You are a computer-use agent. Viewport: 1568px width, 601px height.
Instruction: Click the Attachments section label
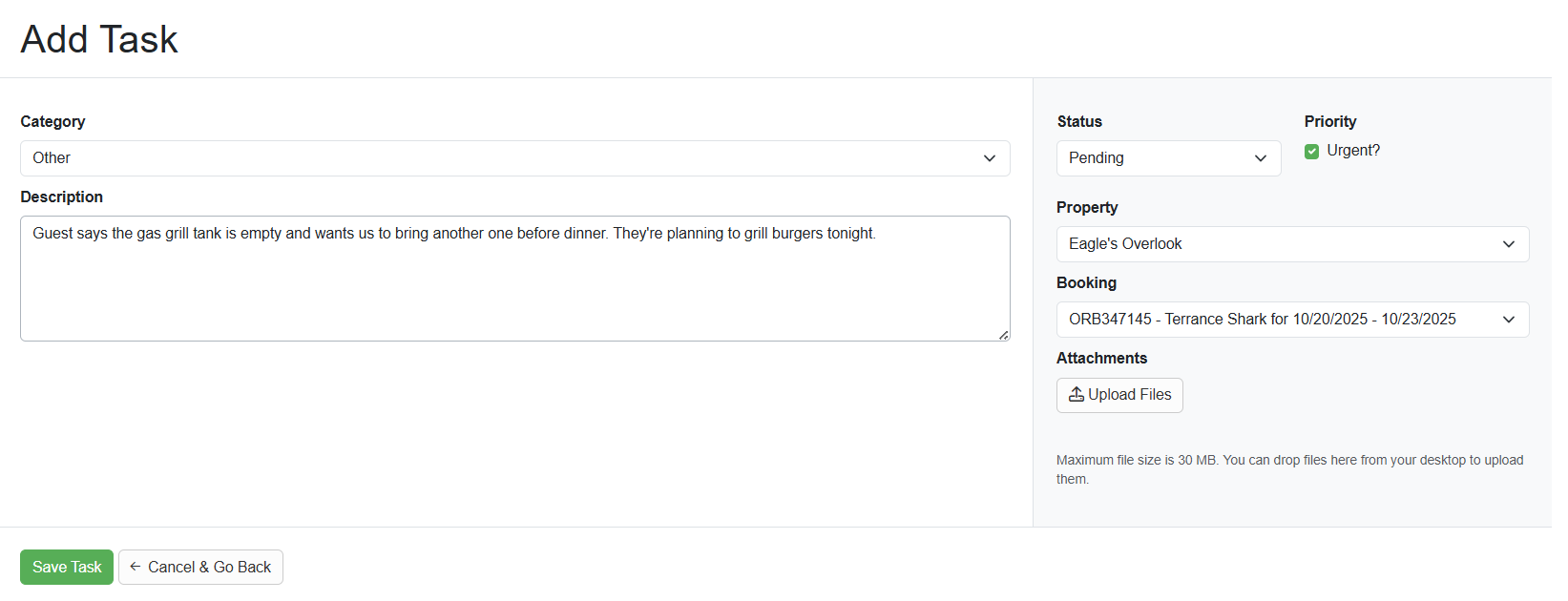[x=1101, y=357]
